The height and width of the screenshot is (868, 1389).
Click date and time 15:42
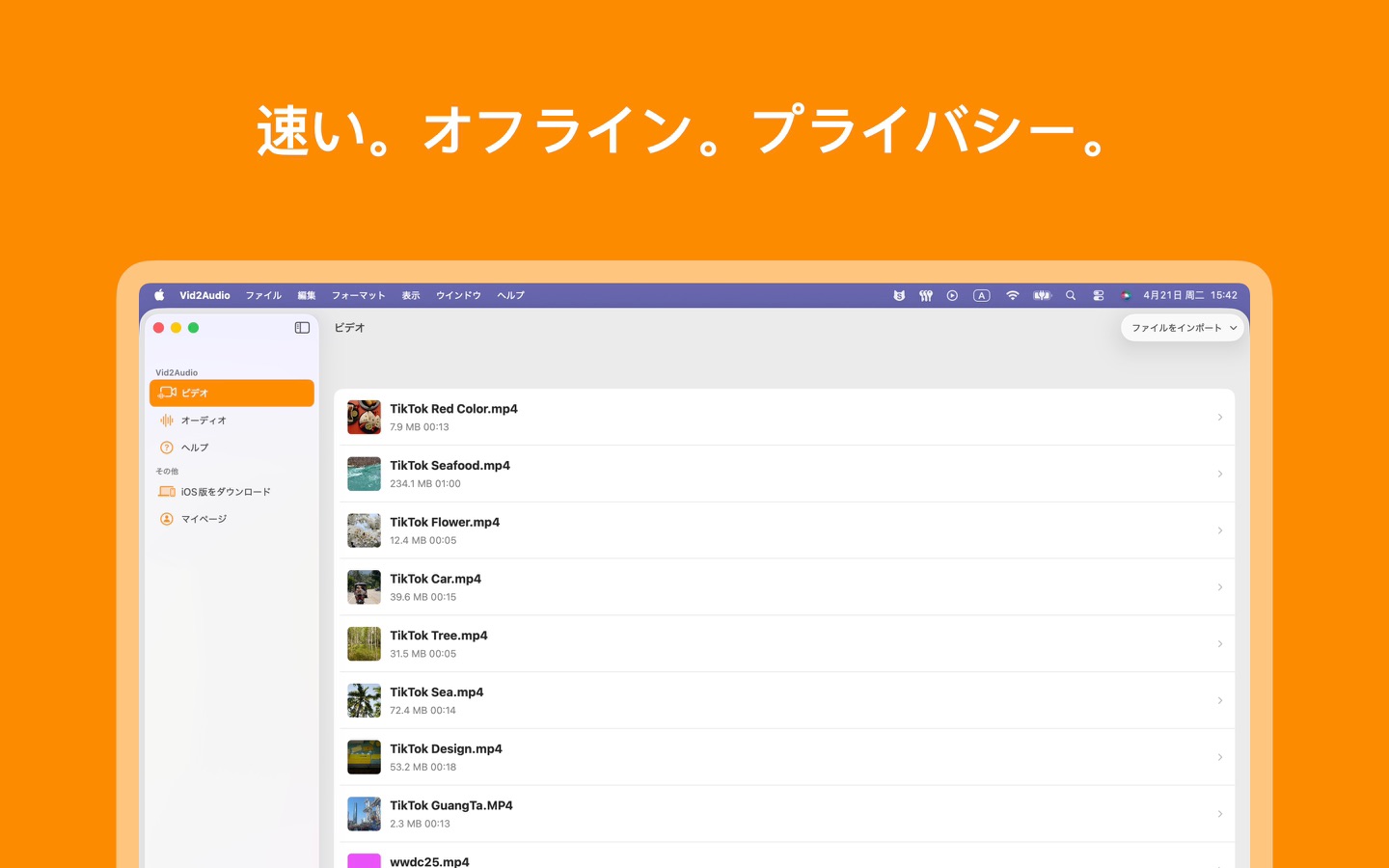click(x=1190, y=296)
